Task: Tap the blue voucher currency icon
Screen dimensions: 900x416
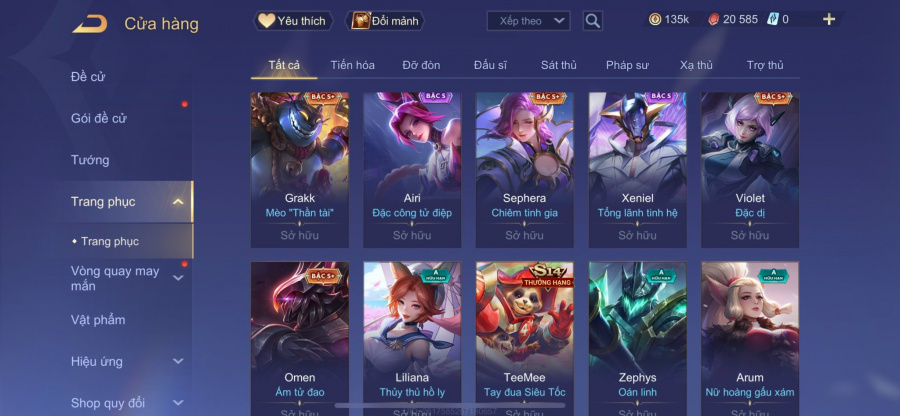Action: 772,20
